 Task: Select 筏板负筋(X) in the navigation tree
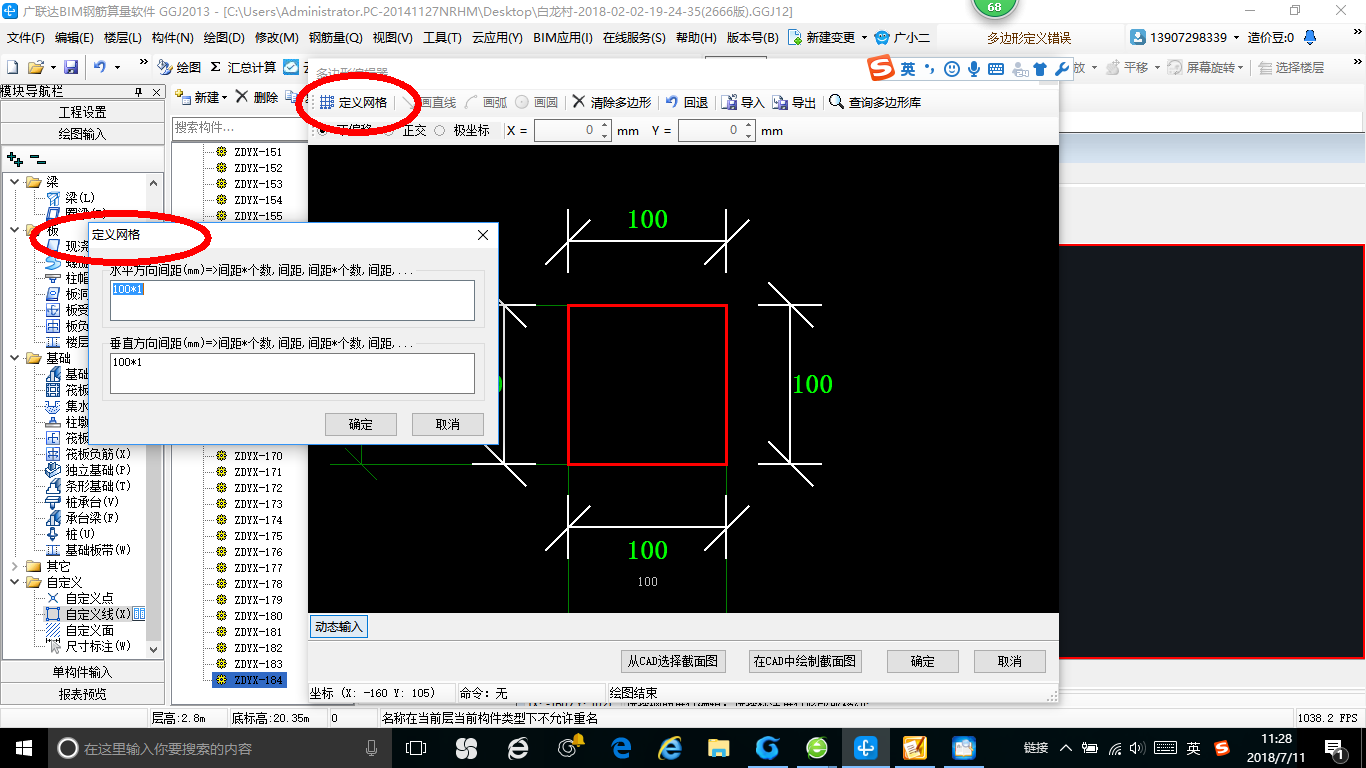98,454
